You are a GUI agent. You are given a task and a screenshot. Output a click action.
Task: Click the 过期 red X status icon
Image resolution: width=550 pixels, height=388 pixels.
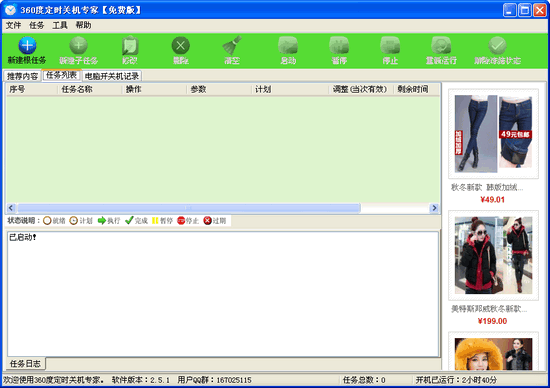pos(208,221)
